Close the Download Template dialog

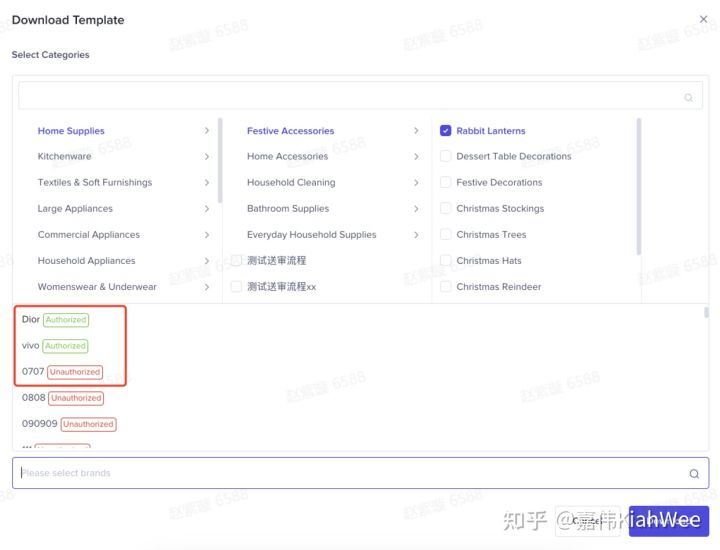click(x=703, y=19)
